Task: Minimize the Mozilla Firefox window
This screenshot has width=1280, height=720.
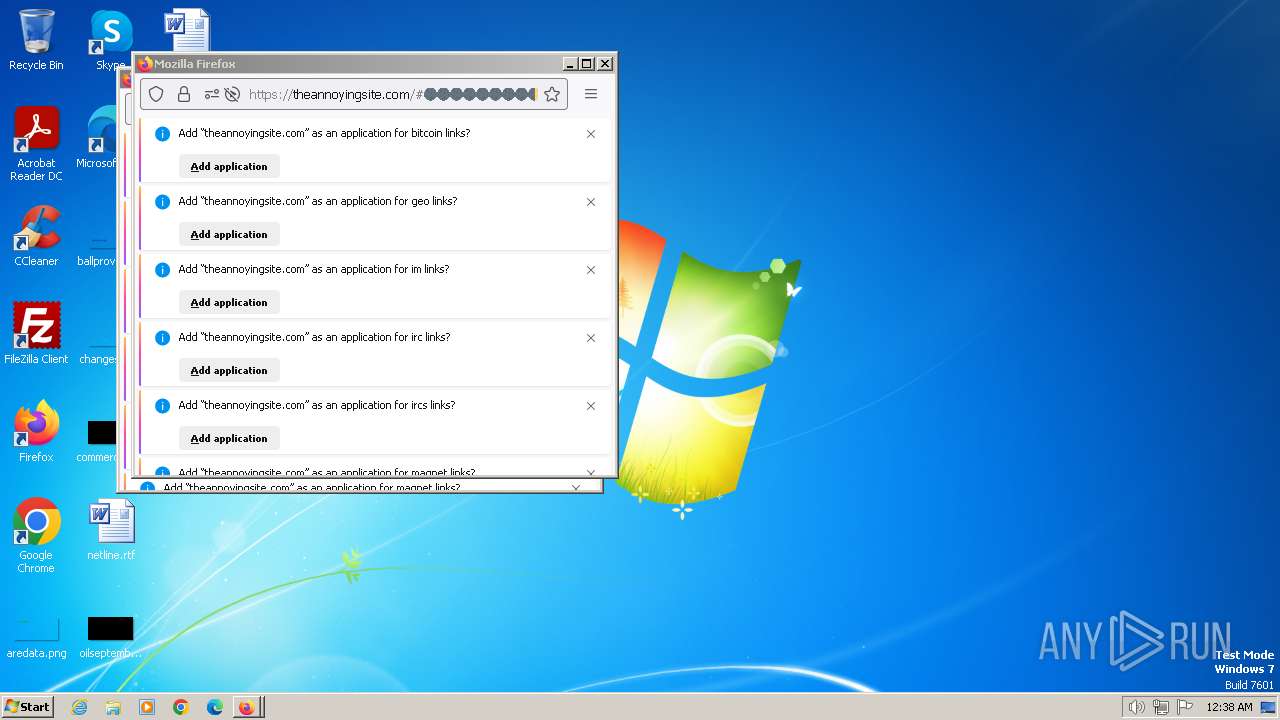Action: [570, 64]
